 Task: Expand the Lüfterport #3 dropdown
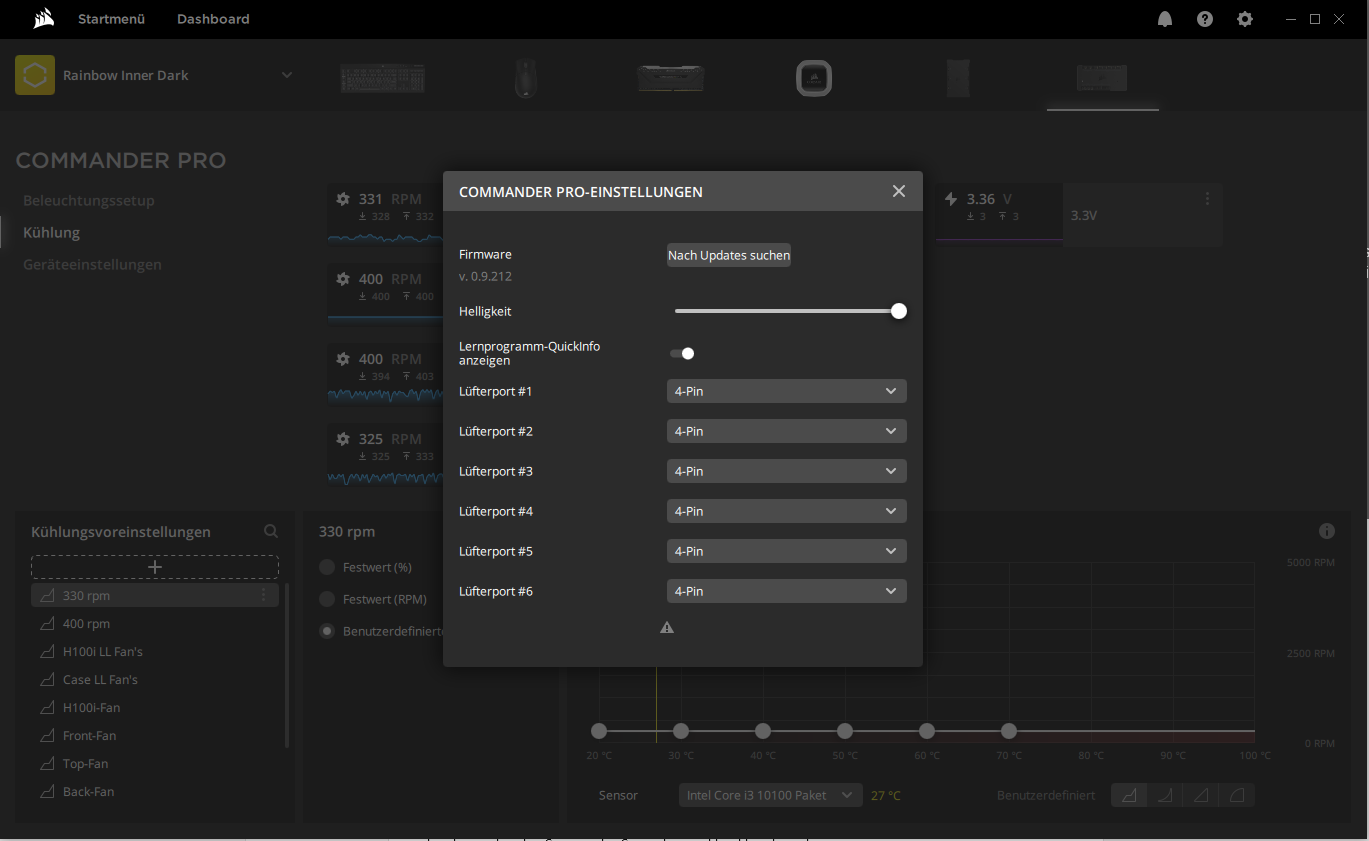(x=787, y=471)
